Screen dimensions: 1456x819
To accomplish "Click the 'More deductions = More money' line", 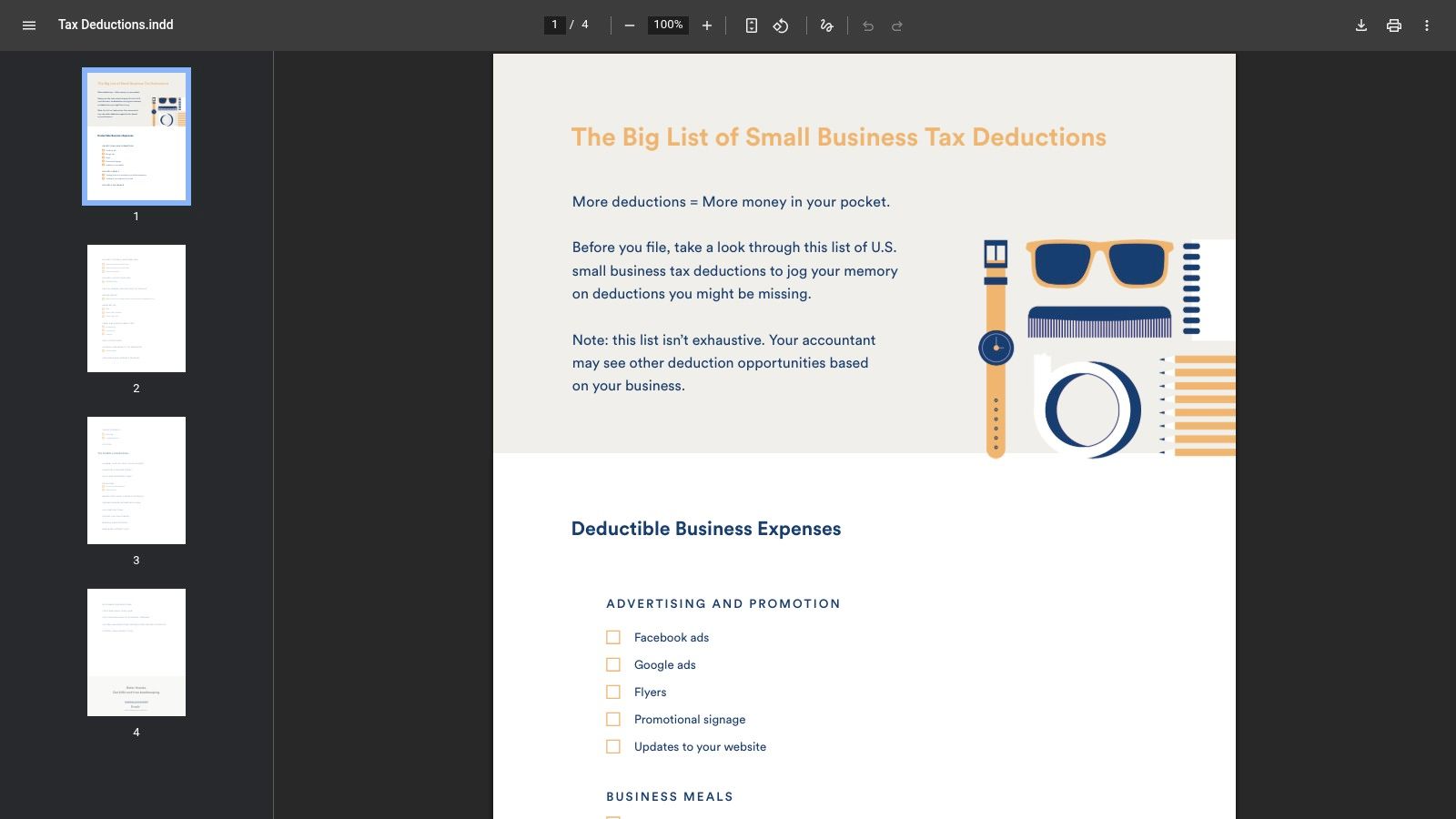I will tap(731, 202).
